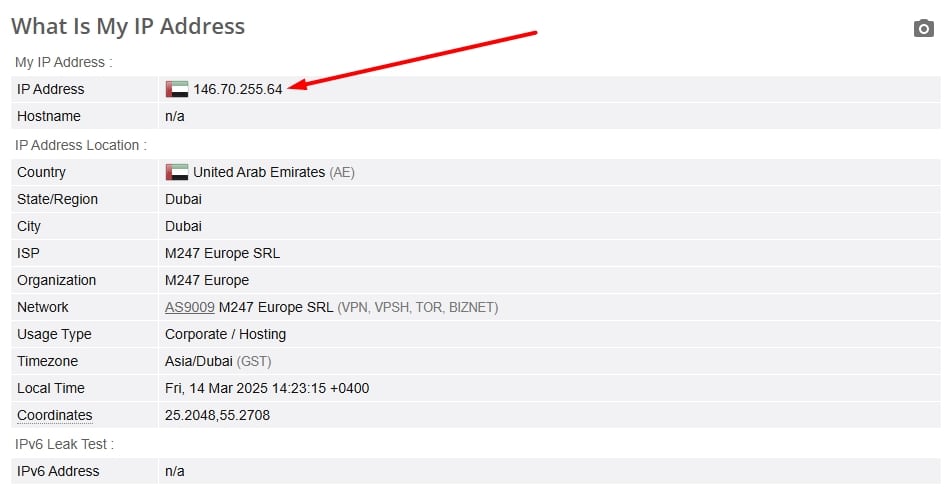
Task: Click the (GST) timezone abbreviation
Action: 254,361
